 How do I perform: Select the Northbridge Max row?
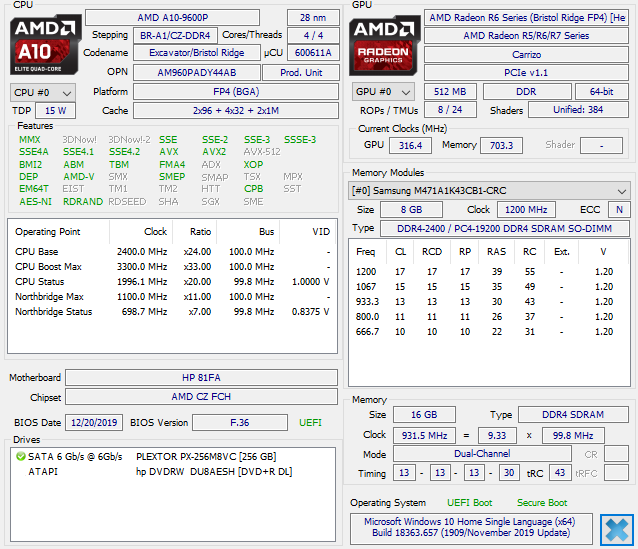click(172, 297)
